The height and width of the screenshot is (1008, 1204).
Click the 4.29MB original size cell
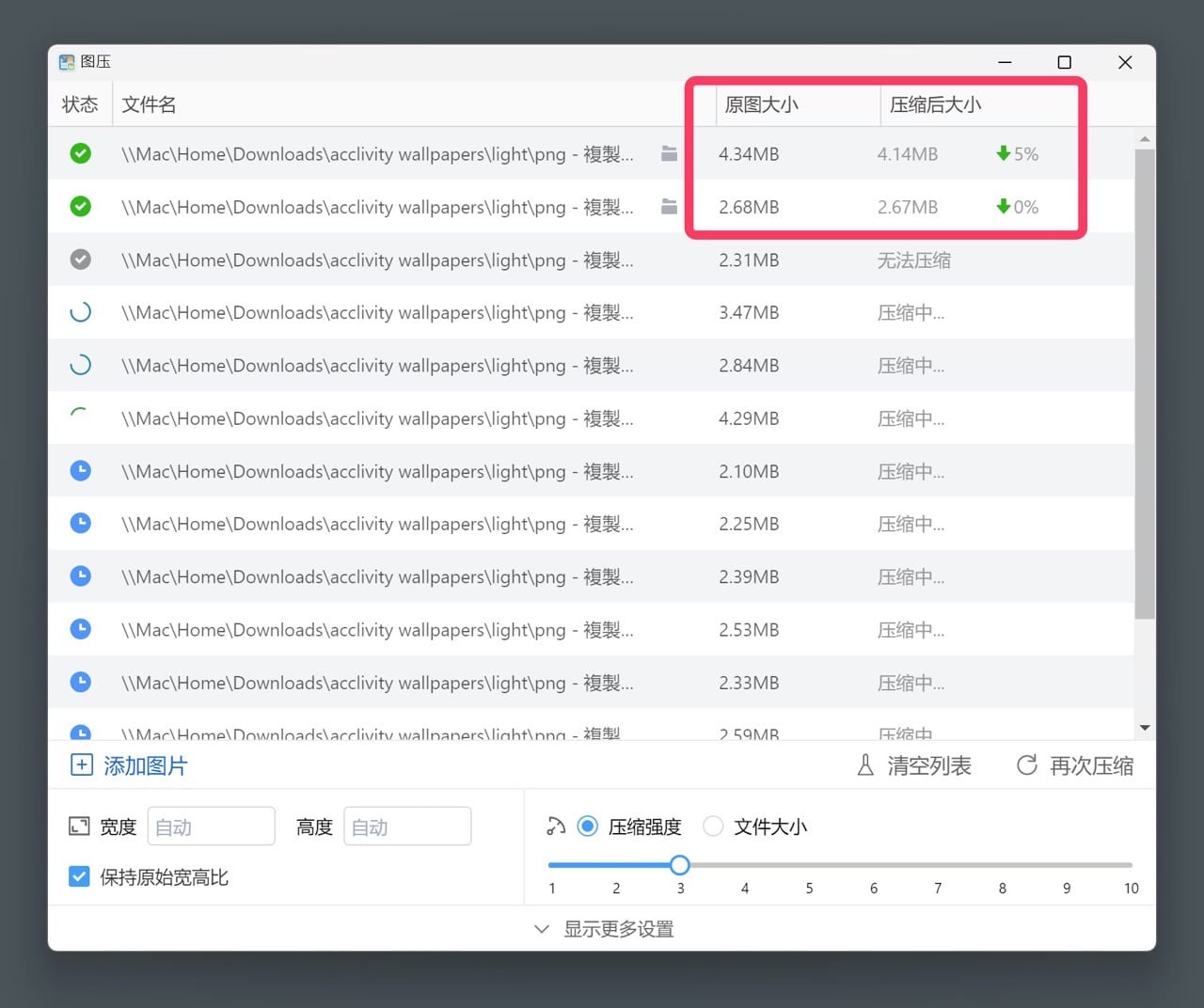[749, 417]
